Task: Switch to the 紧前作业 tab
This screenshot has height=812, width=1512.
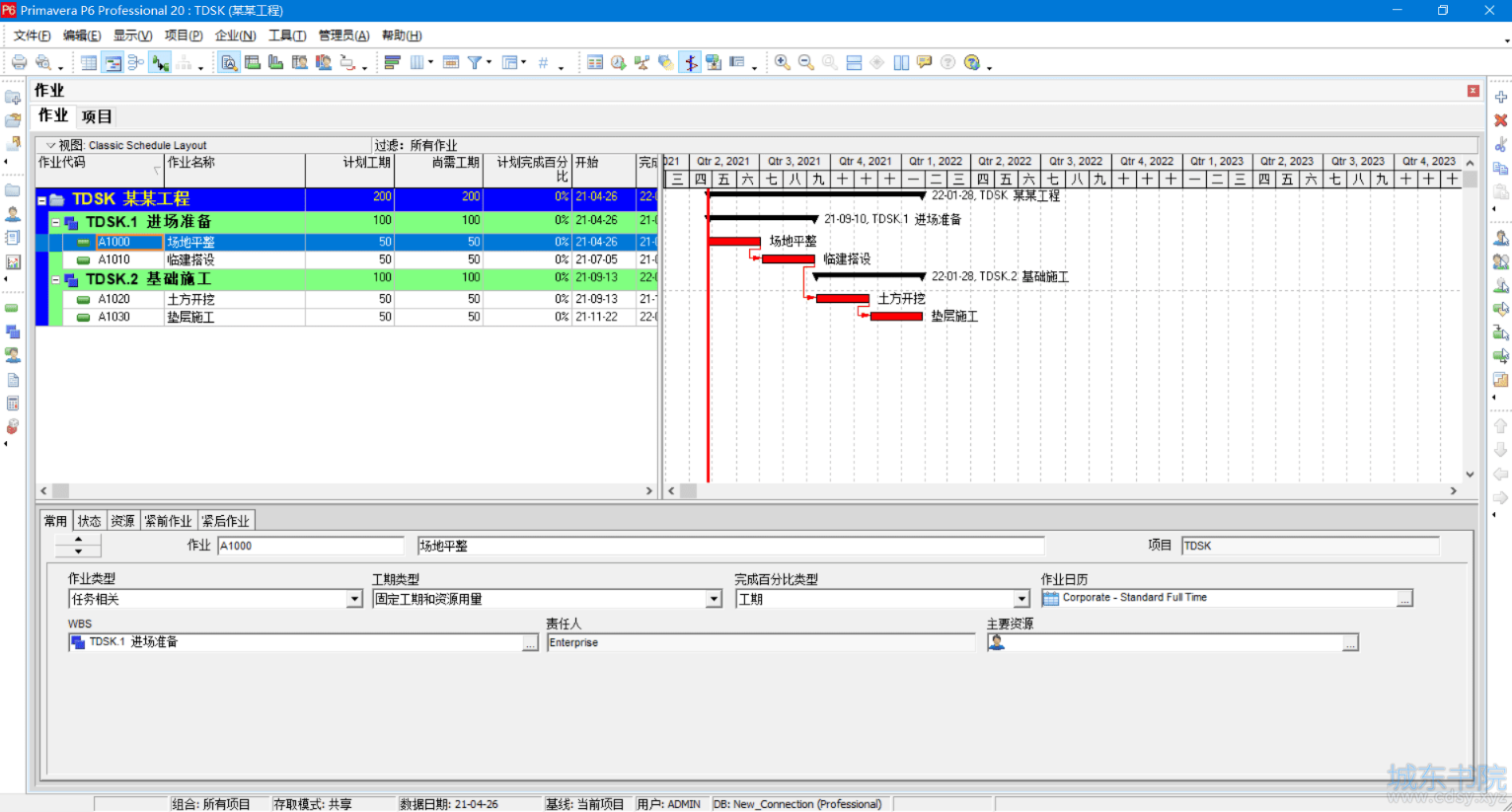Action: (168, 520)
